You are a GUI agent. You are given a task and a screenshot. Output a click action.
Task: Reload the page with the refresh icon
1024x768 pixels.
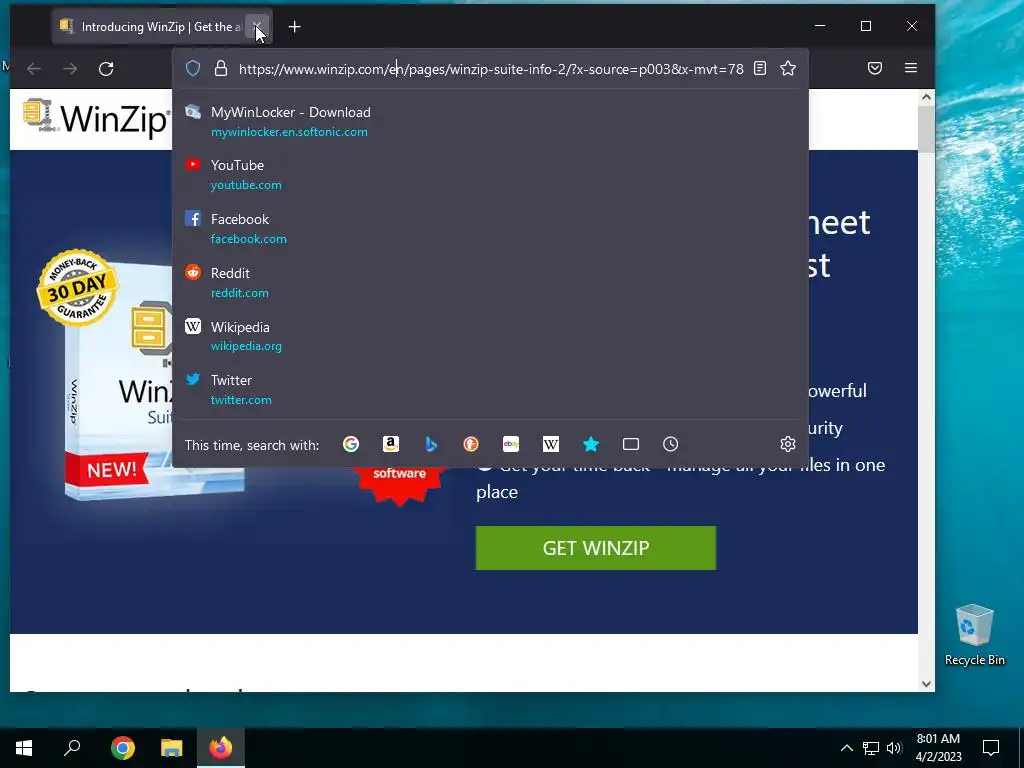click(x=106, y=69)
